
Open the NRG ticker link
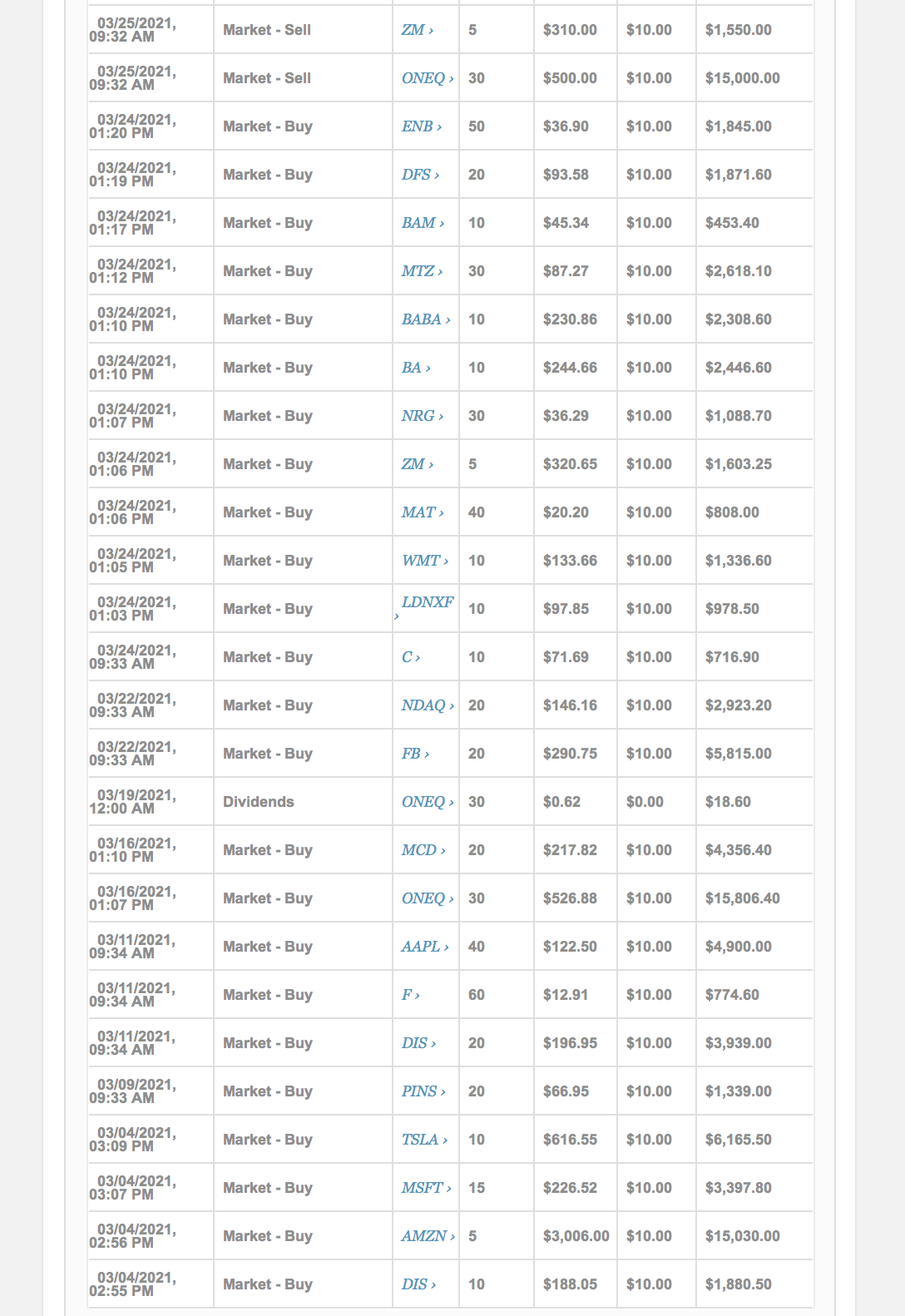coord(418,416)
